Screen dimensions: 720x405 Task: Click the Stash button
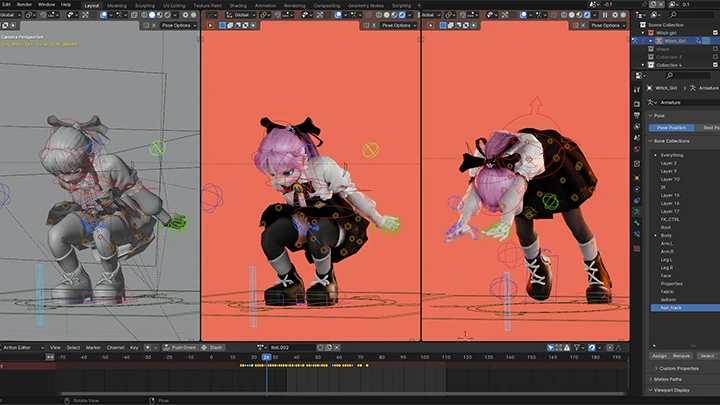coord(212,348)
